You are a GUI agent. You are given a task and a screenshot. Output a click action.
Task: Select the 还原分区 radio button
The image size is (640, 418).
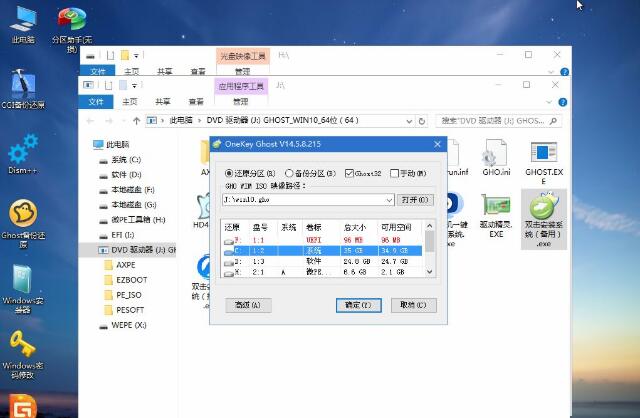click(x=229, y=172)
